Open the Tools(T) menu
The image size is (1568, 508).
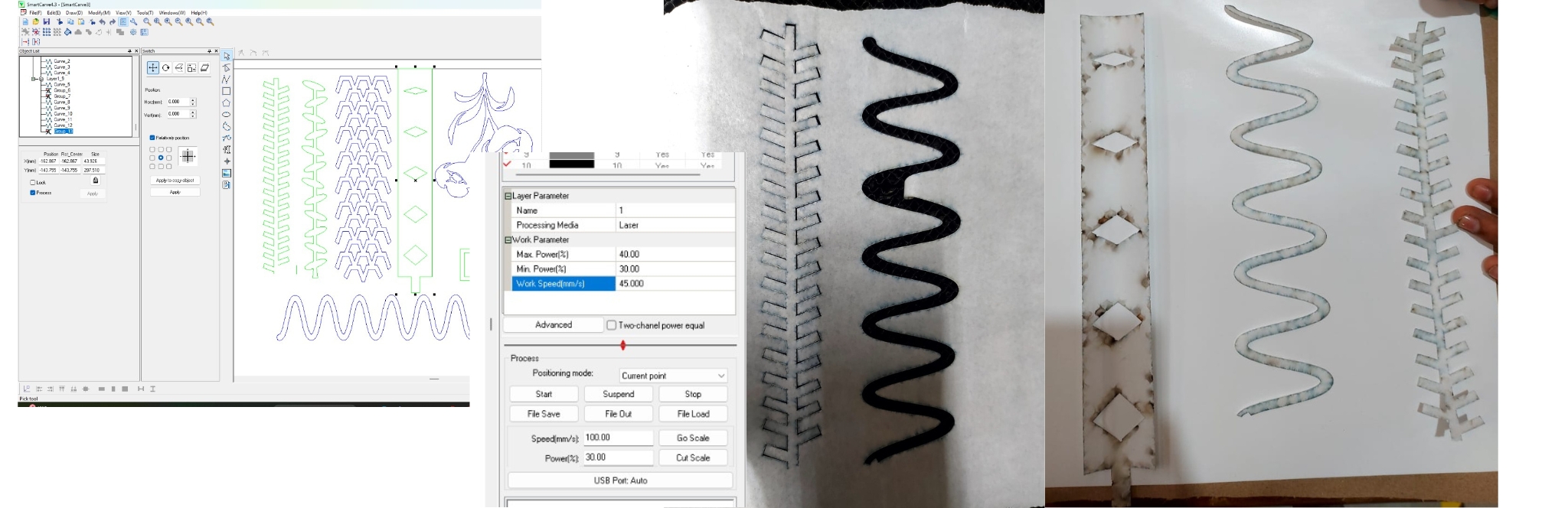point(145,13)
